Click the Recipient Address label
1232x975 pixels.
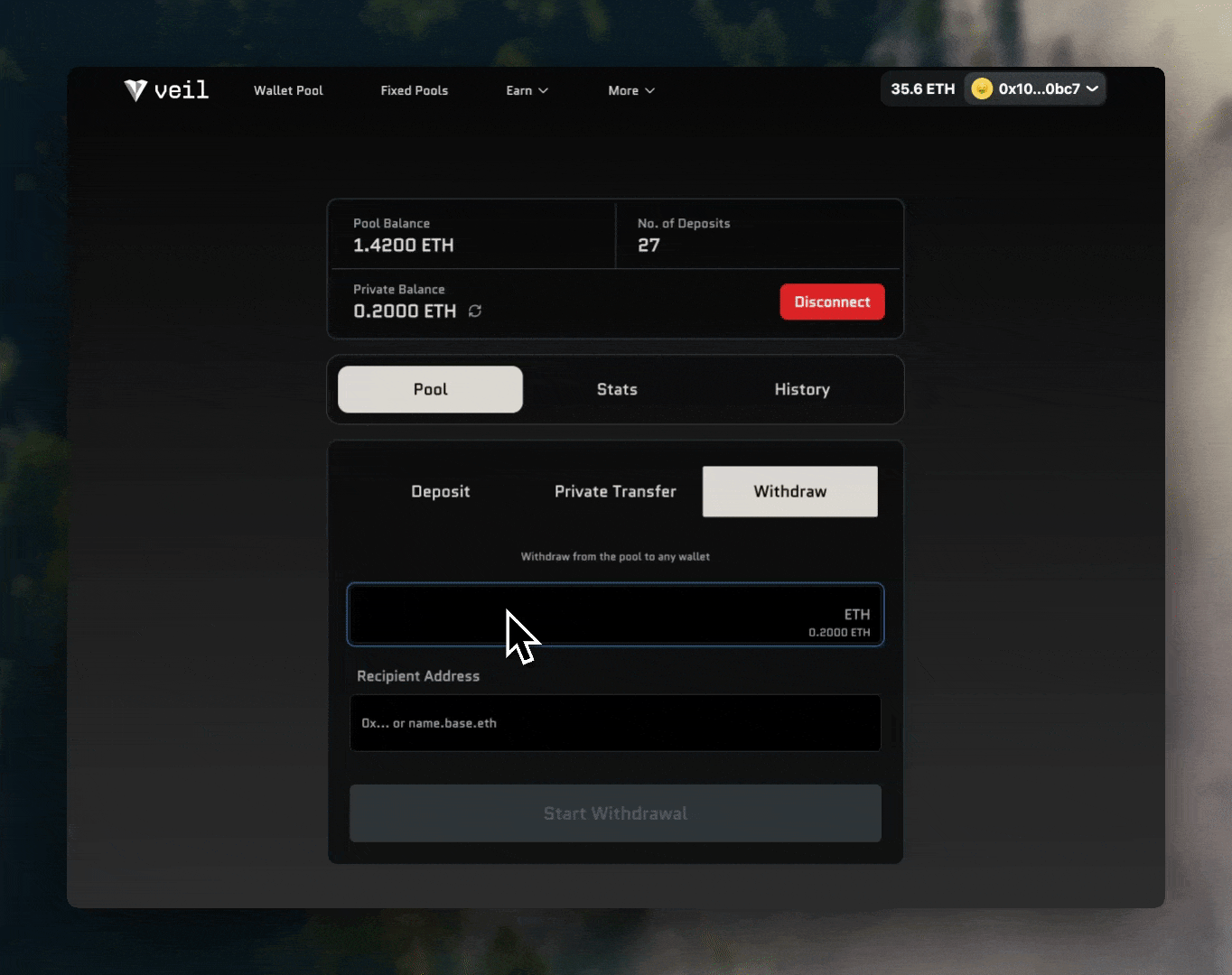418,675
